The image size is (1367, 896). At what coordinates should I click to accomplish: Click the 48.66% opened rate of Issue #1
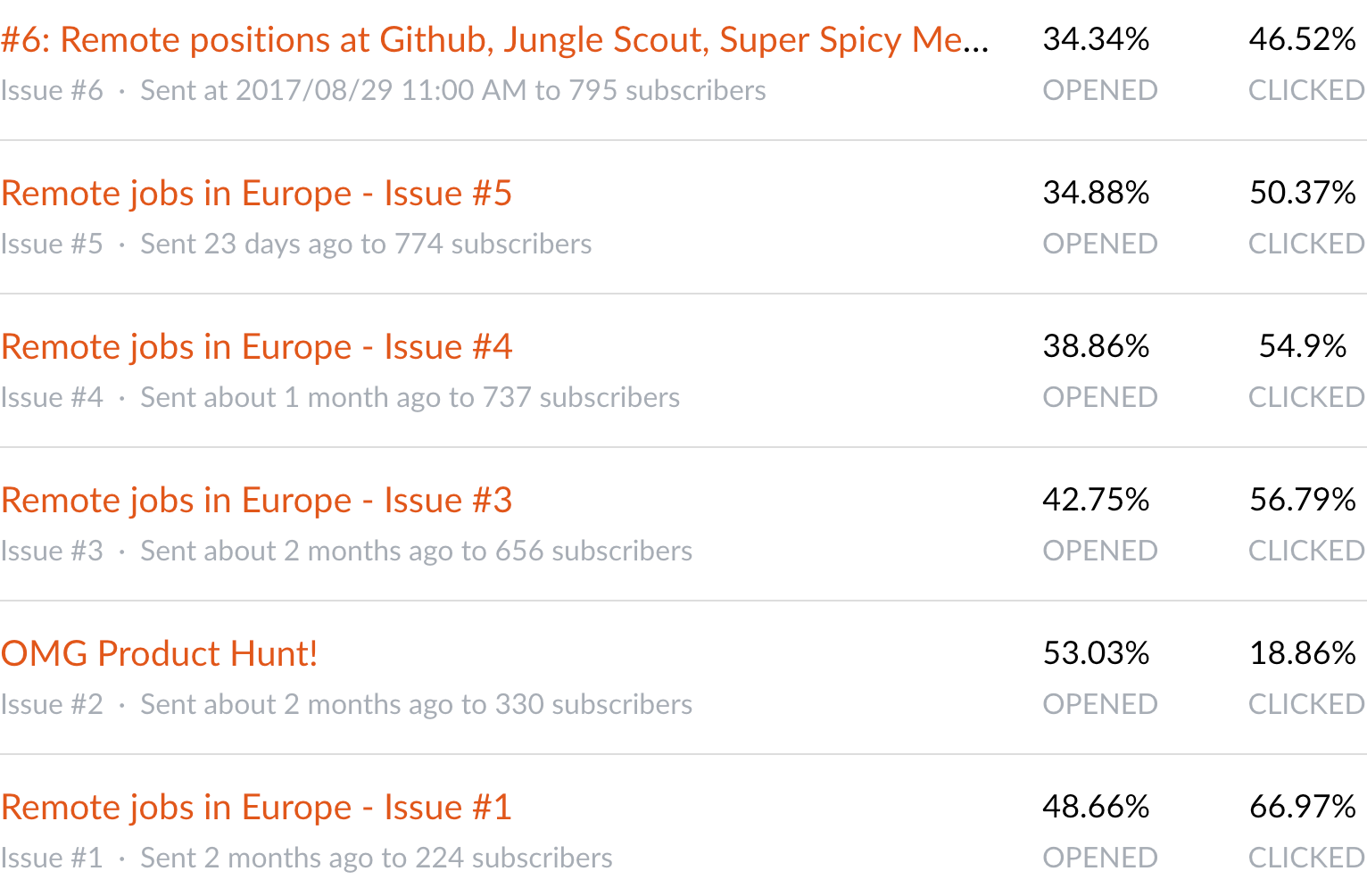[x=1097, y=807]
